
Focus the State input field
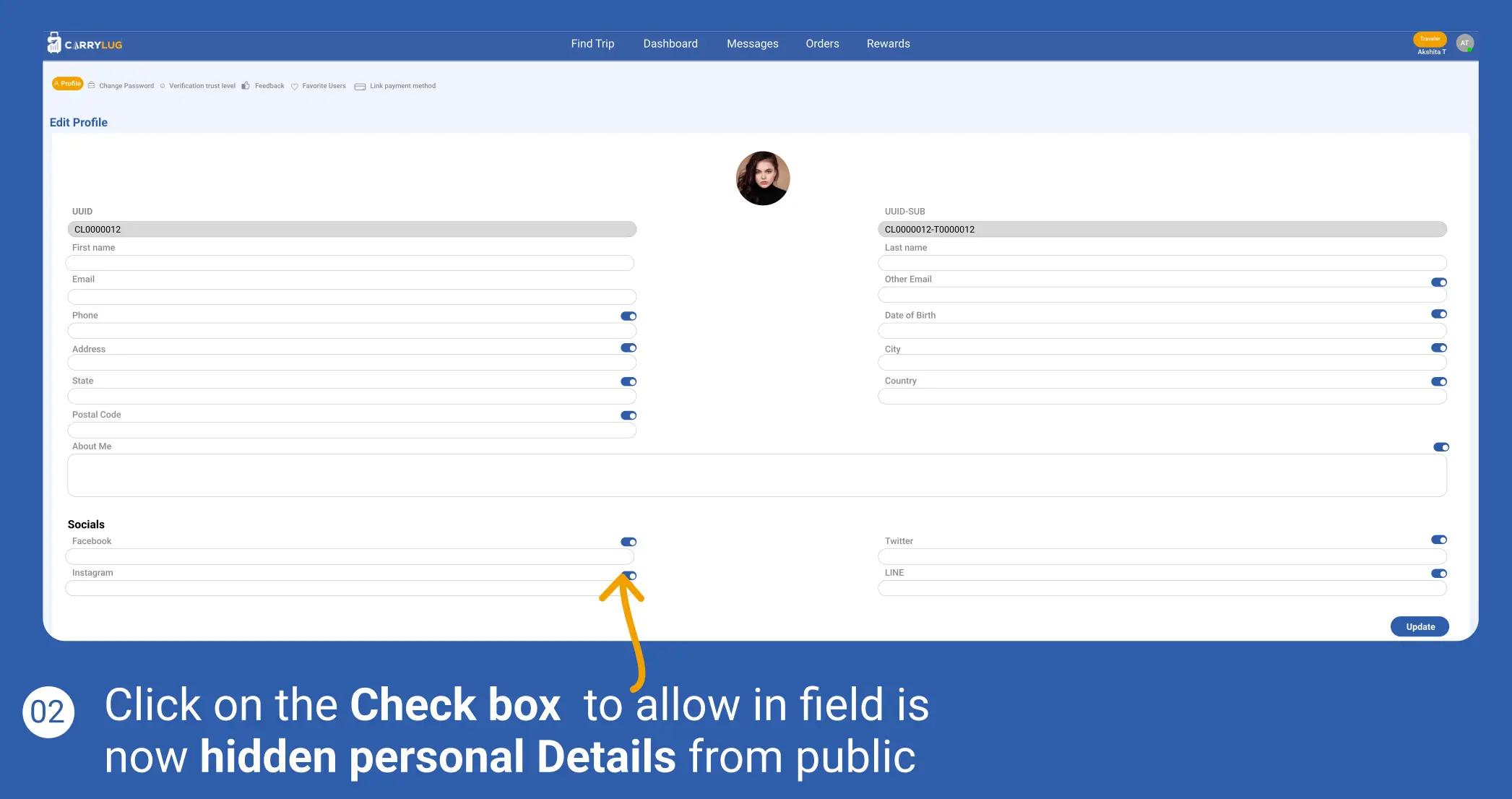pyautogui.click(x=352, y=397)
